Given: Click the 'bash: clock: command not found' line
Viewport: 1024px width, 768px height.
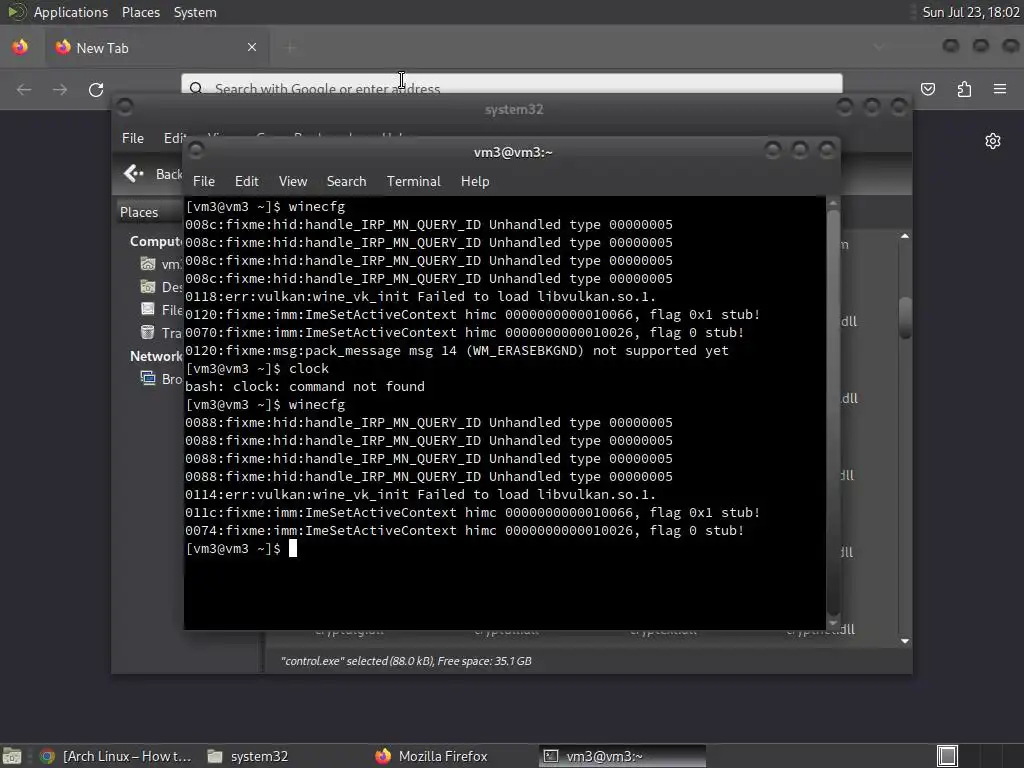Looking at the screenshot, I should tap(305, 387).
